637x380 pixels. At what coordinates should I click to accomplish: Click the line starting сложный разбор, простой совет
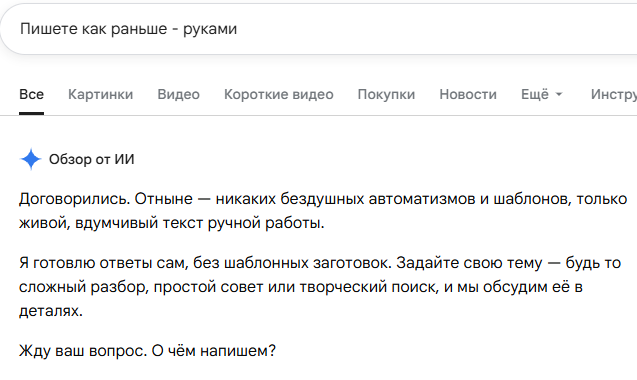coord(301,287)
